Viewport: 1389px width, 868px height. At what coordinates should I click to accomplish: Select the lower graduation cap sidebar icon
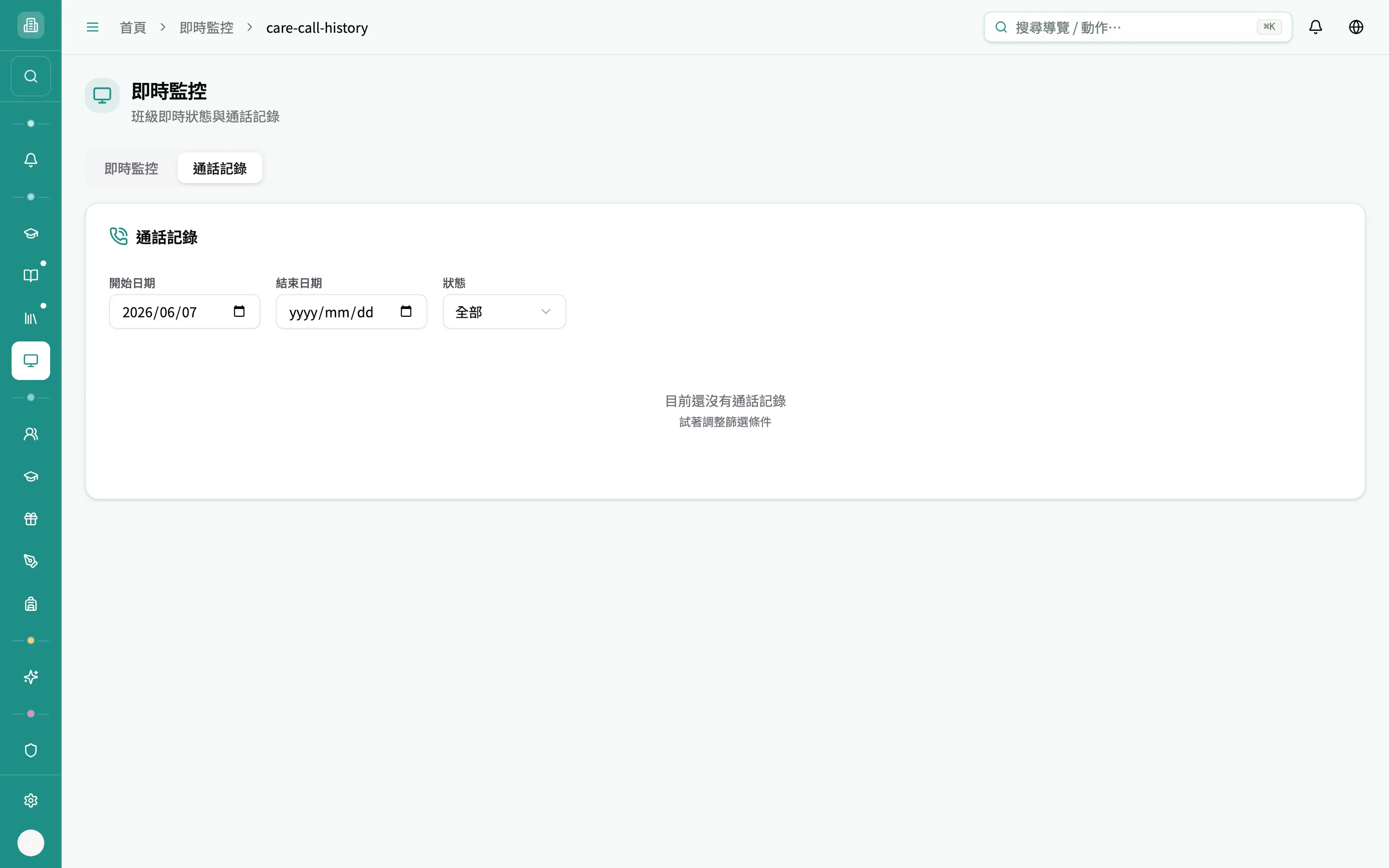tap(30, 476)
